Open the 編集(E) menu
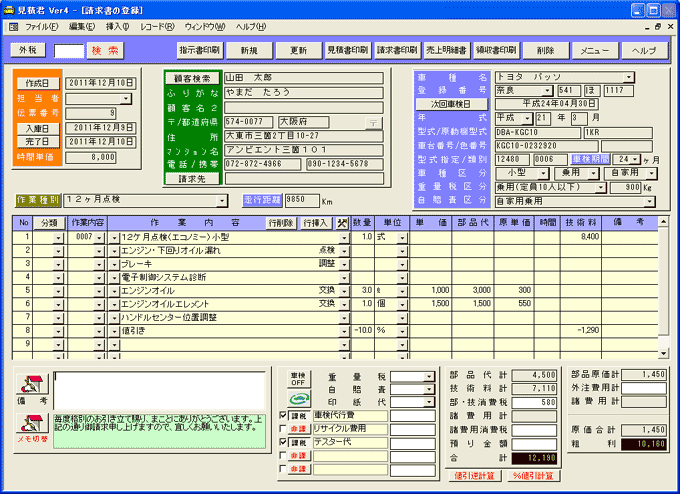 coord(82,27)
